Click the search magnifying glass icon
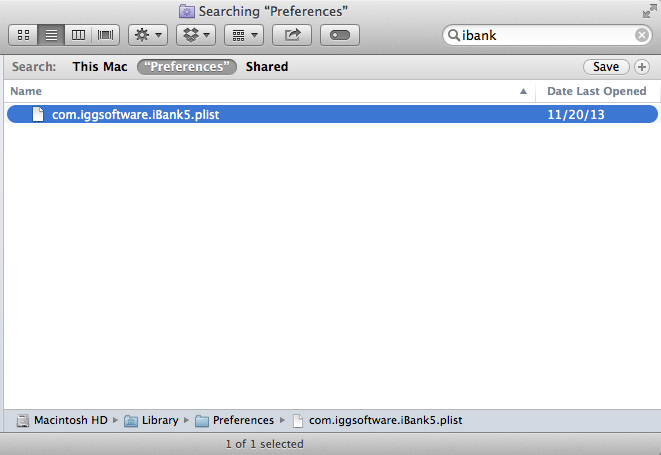Screen dimensions: 661x455 454,35
